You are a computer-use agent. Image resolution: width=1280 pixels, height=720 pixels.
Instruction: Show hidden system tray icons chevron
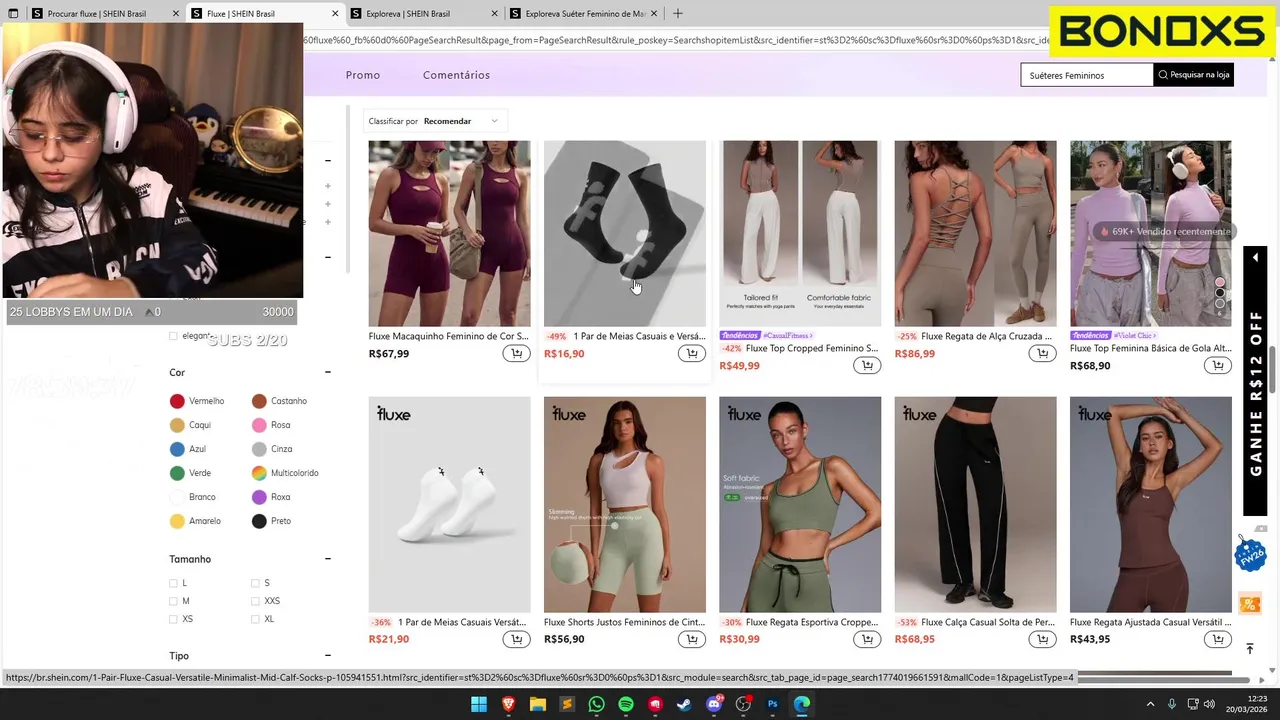pyautogui.click(x=1150, y=705)
